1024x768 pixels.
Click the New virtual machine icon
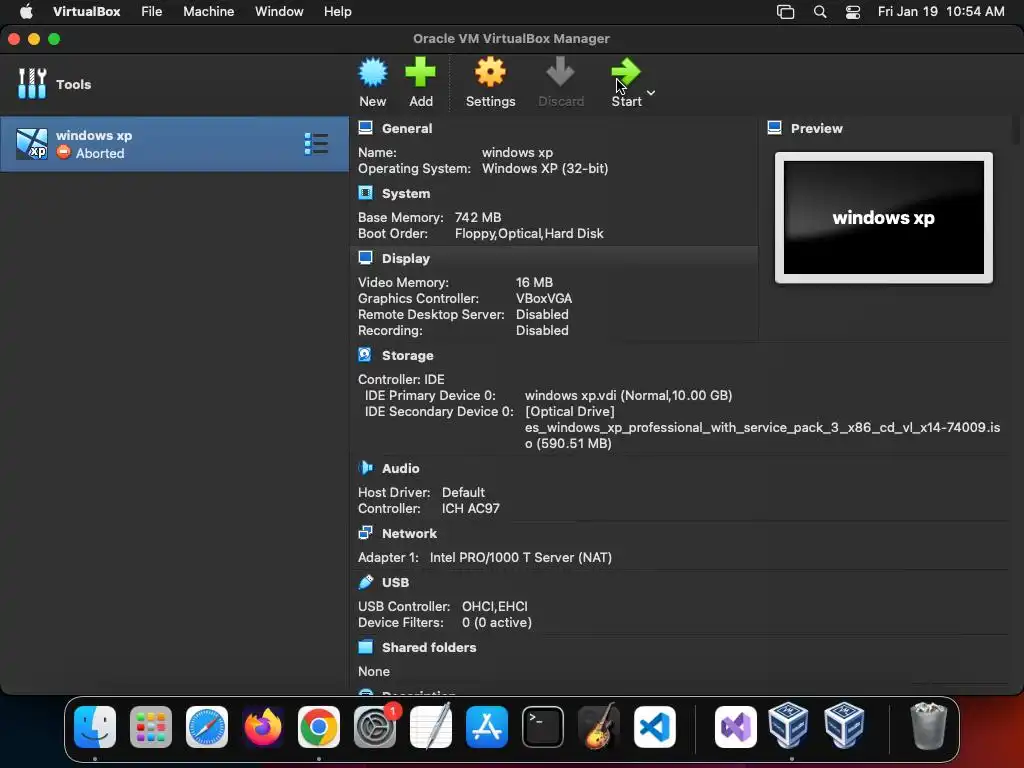[x=373, y=72]
